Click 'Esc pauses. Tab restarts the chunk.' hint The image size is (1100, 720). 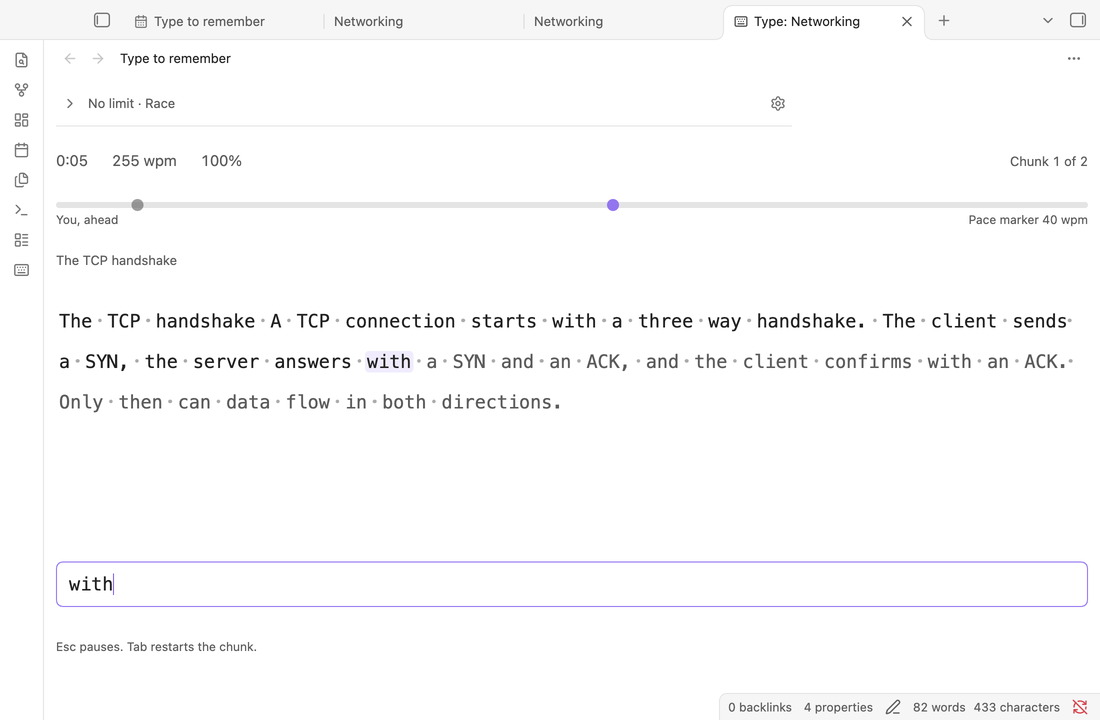156,646
